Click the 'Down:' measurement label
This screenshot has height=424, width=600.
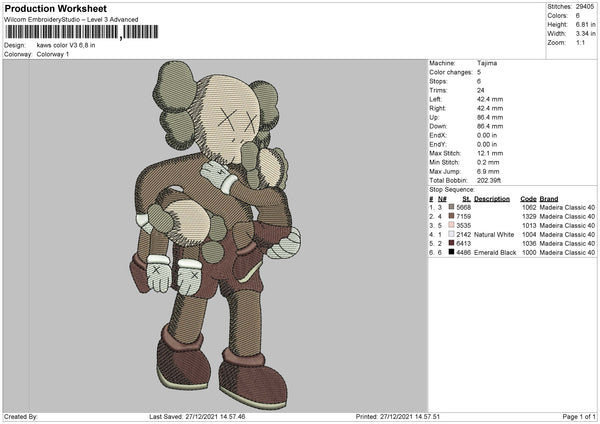tap(438, 126)
